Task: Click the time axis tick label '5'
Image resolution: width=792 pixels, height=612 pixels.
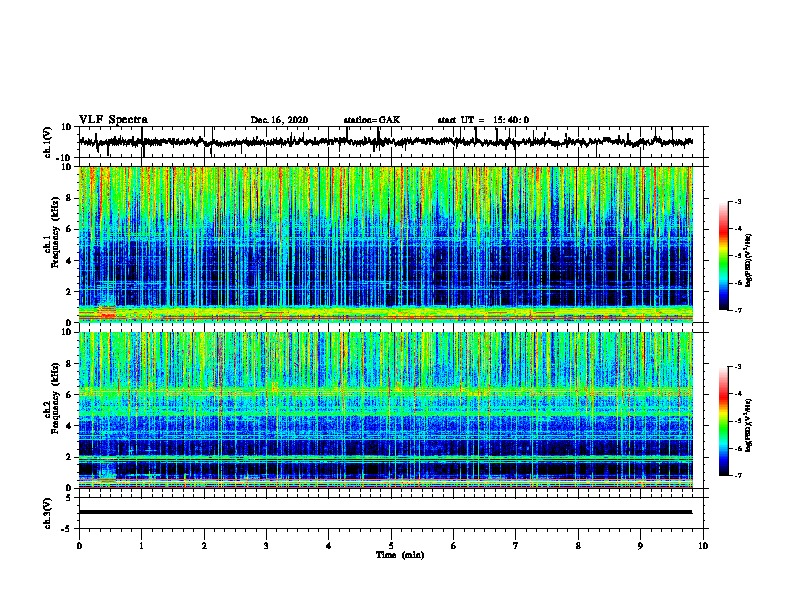Action: (391, 546)
